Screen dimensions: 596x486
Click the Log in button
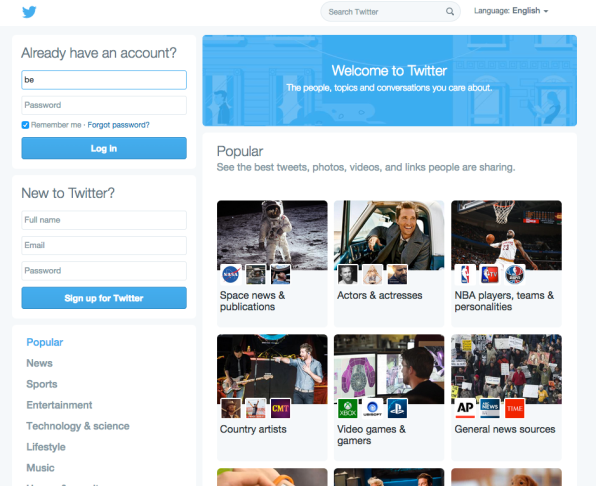[104, 148]
